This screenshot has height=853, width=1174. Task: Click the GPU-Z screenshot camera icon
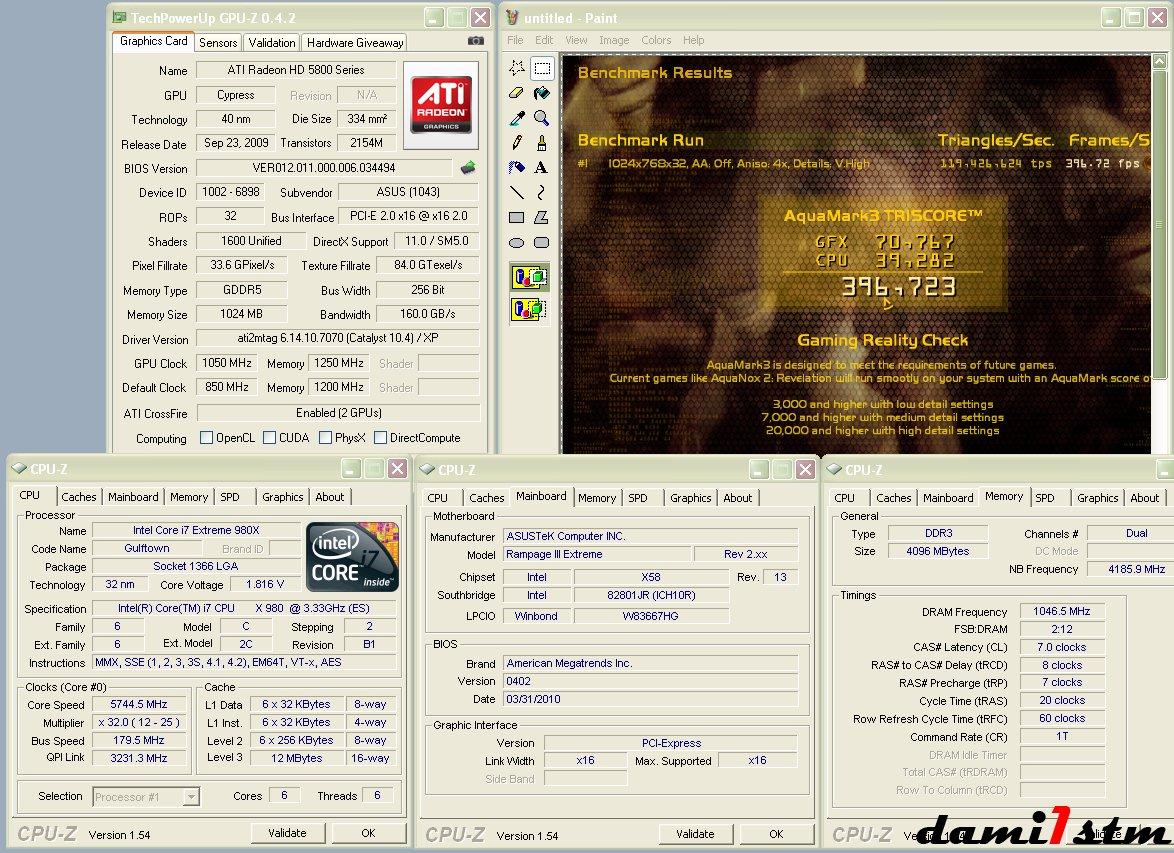pyautogui.click(x=475, y=41)
